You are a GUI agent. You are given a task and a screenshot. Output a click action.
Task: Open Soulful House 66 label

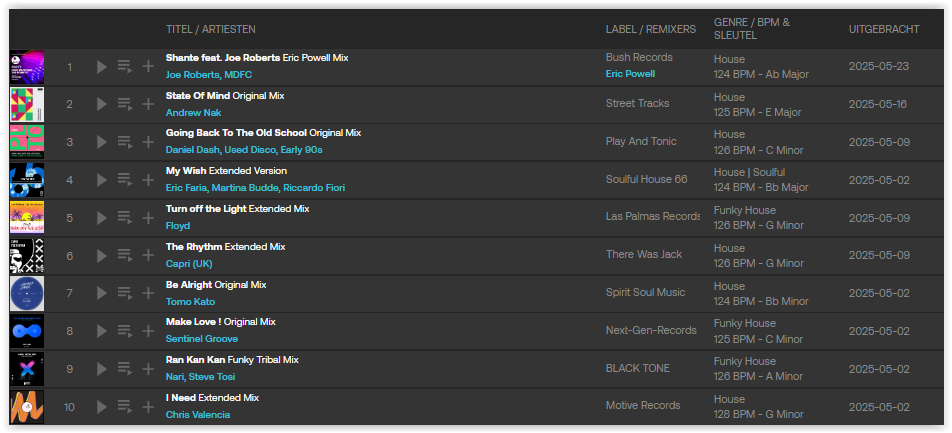(647, 179)
